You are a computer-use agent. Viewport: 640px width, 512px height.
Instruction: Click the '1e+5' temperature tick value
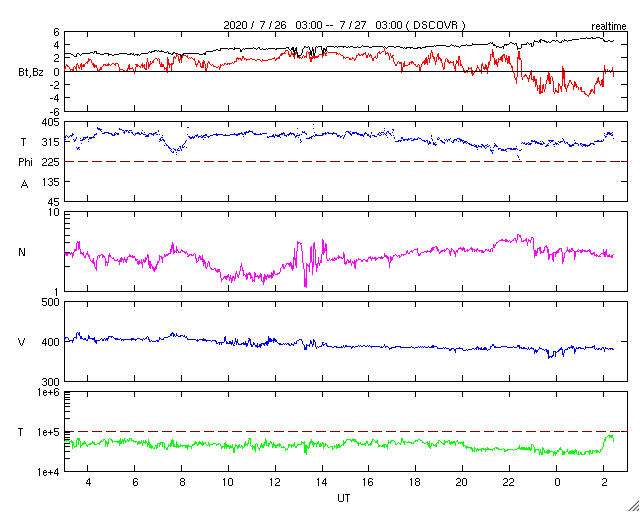49,432
